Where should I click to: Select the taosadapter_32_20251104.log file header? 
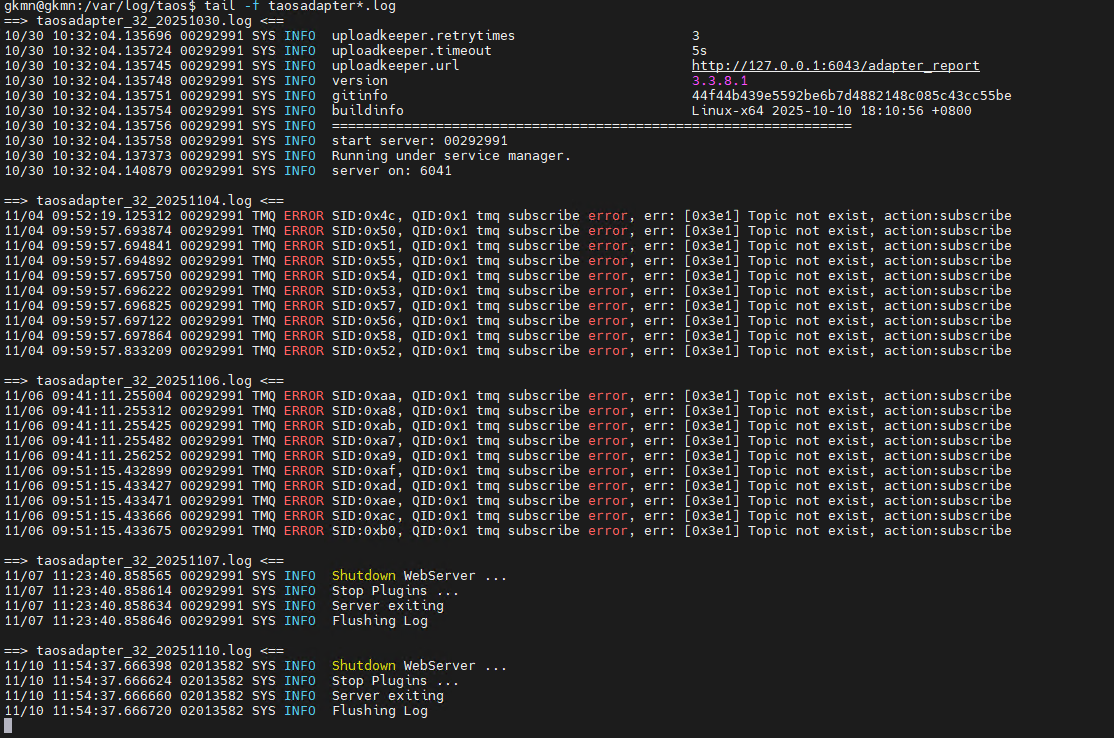pyautogui.click(x=144, y=200)
